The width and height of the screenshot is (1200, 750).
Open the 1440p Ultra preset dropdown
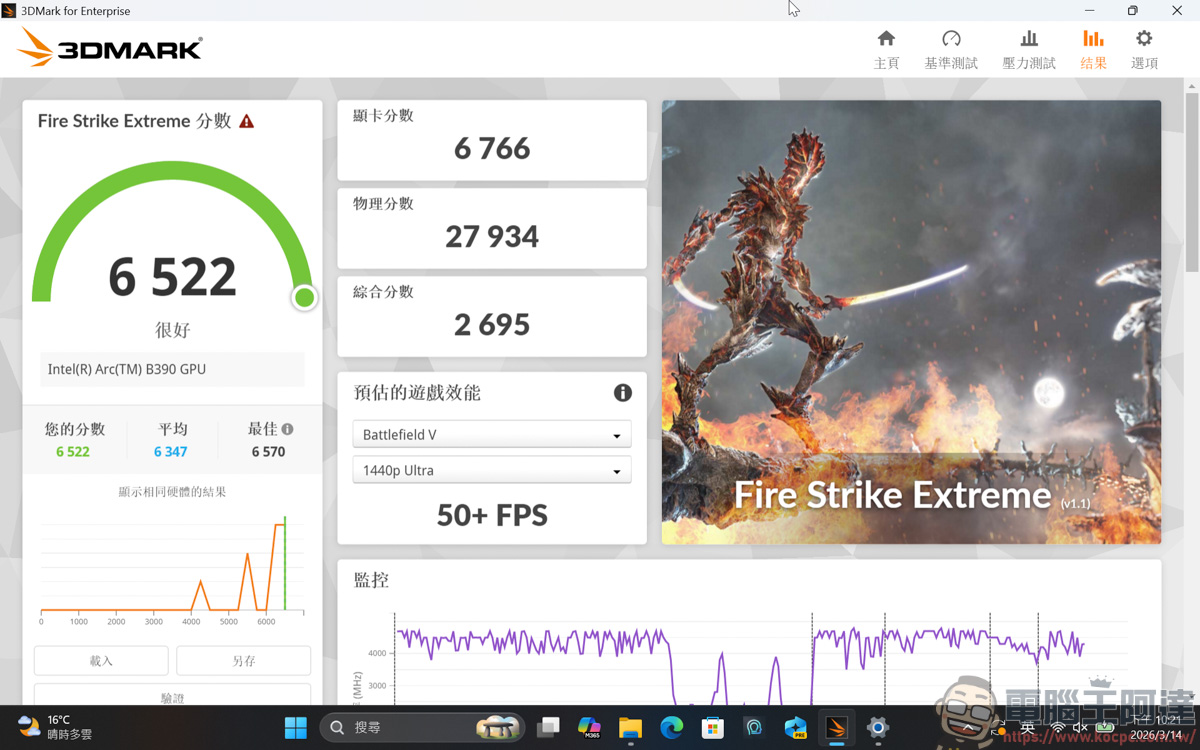pos(491,469)
